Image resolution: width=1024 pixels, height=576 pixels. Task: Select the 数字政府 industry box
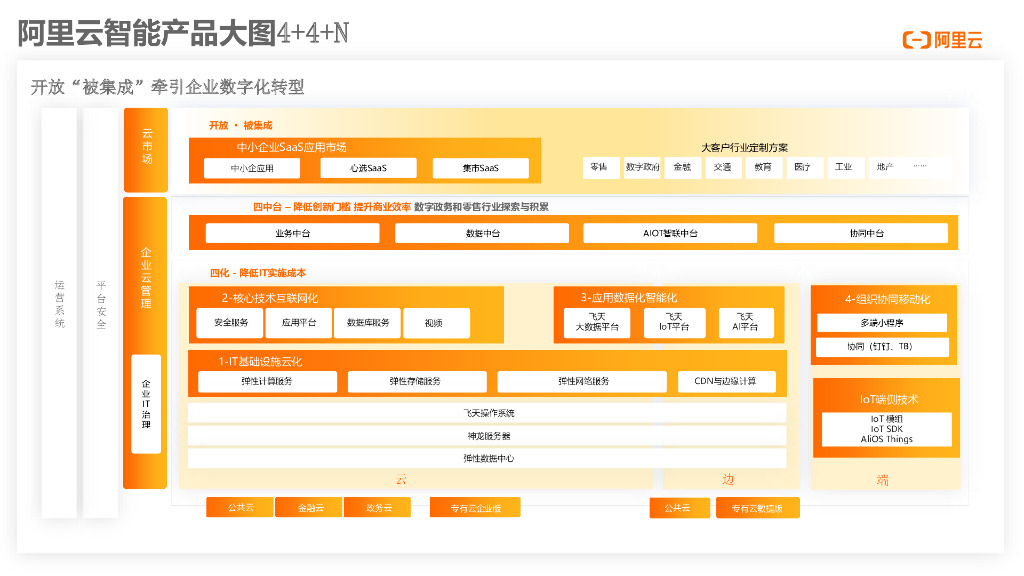[642, 167]
